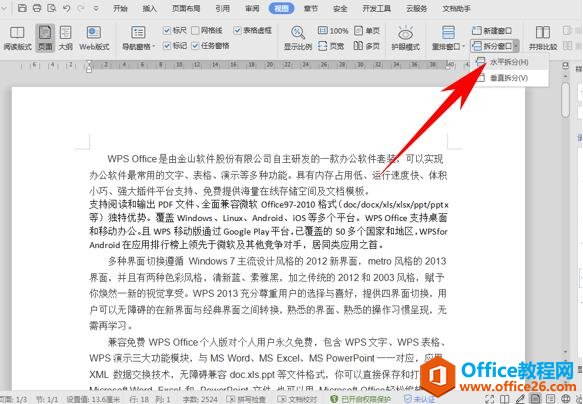Select the 页面 page view icon

(x=45, y=38)
